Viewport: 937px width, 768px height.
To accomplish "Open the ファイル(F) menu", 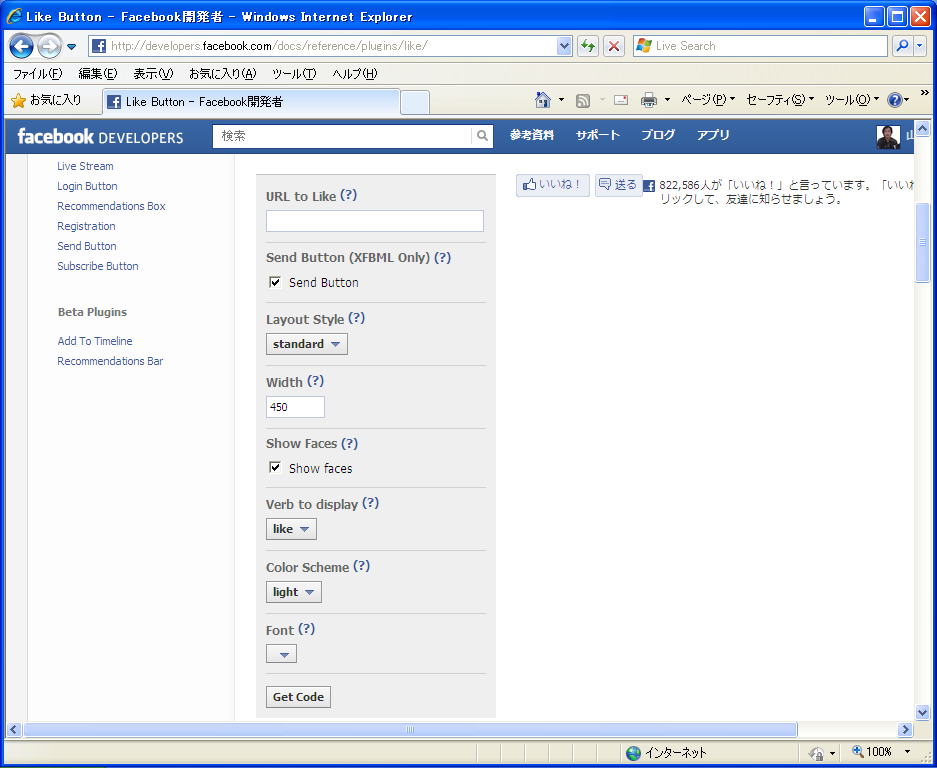I will click(x=37, y=74).
